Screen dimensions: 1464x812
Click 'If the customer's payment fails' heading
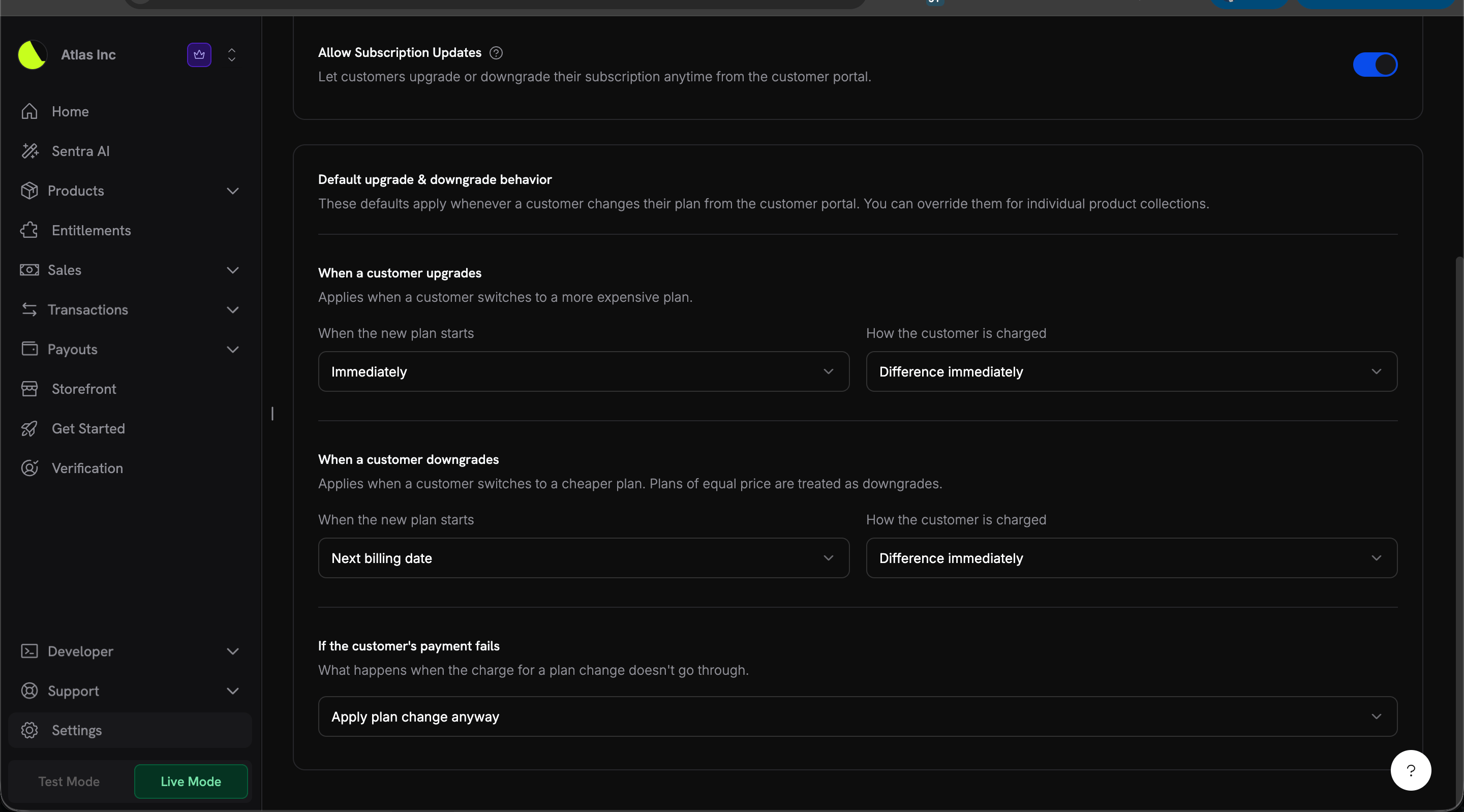click(409, 645)
